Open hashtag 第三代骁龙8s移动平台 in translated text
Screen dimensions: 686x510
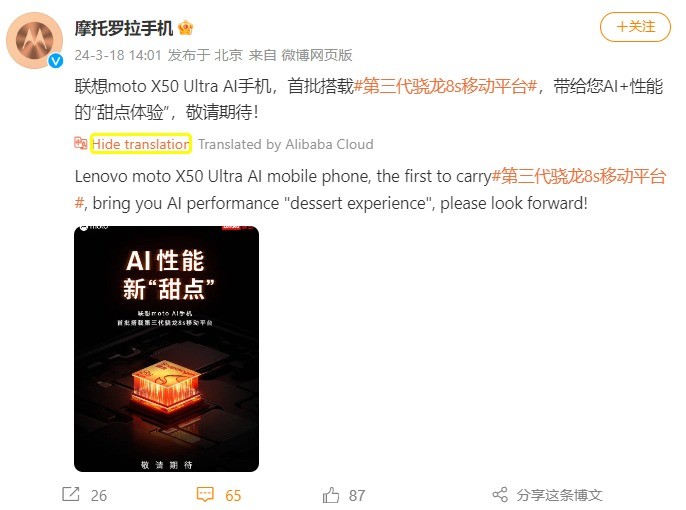pos(579,177)
